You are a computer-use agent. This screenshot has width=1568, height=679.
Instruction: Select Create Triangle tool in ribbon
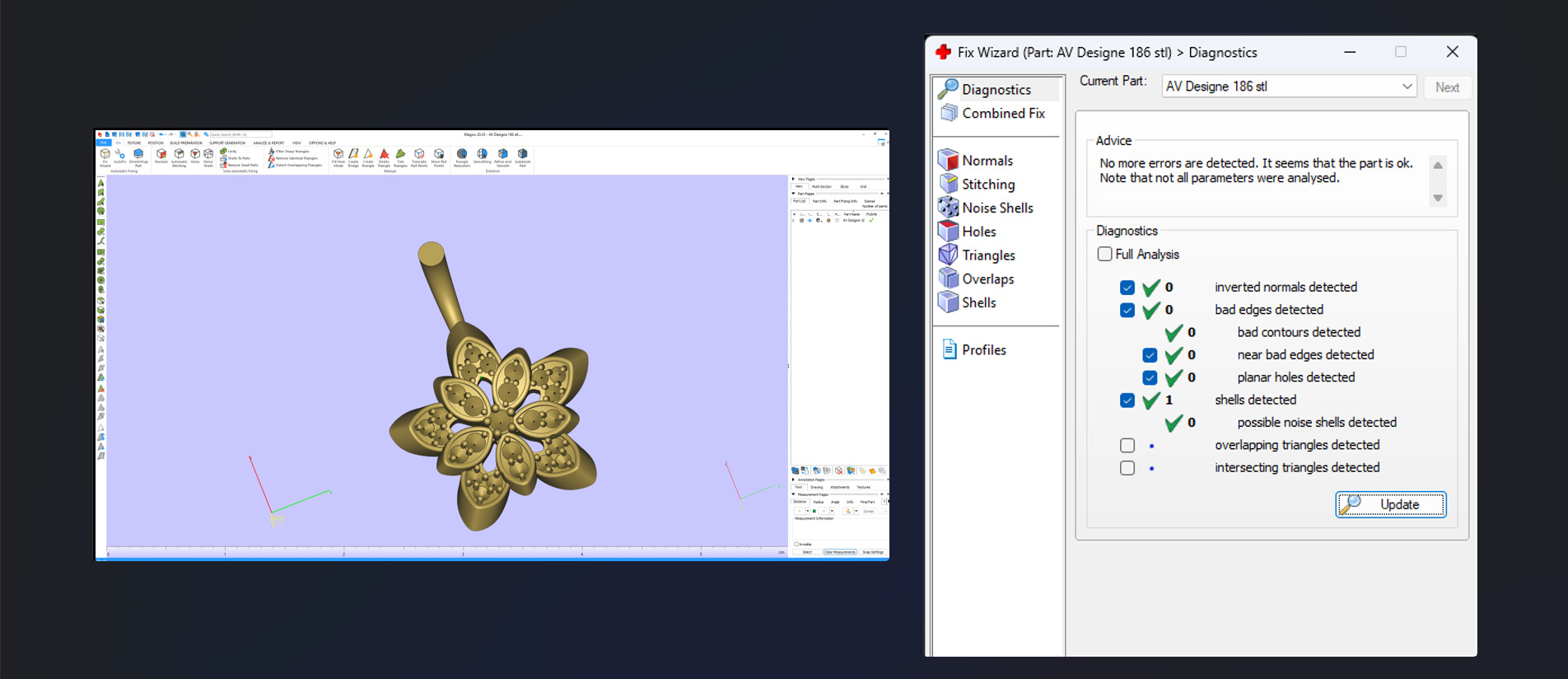[x=368, y=158]
